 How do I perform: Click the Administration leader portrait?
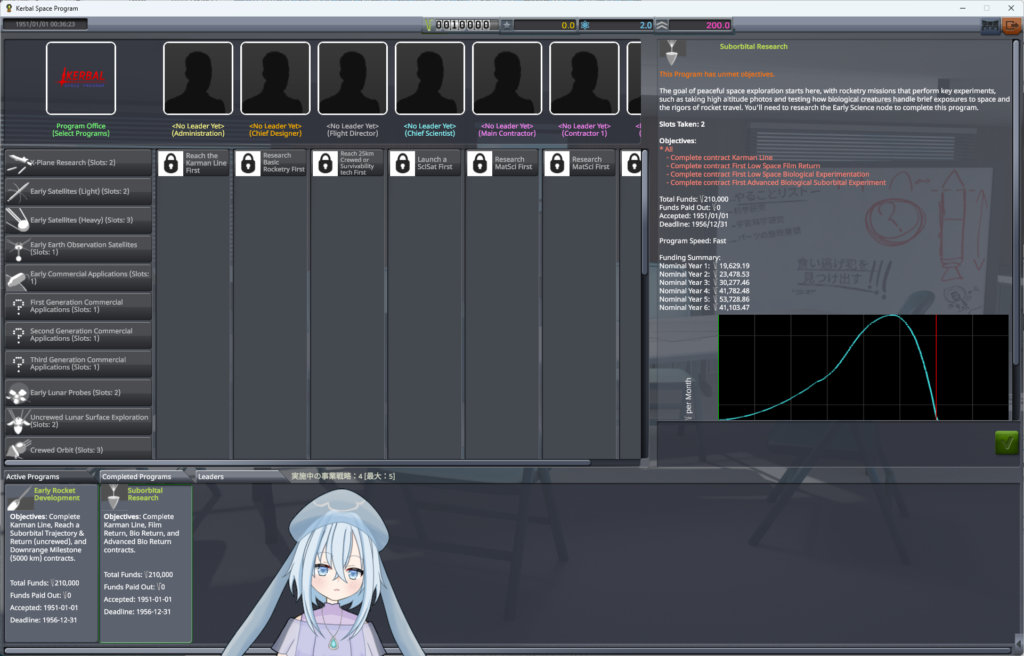(198, 78)
